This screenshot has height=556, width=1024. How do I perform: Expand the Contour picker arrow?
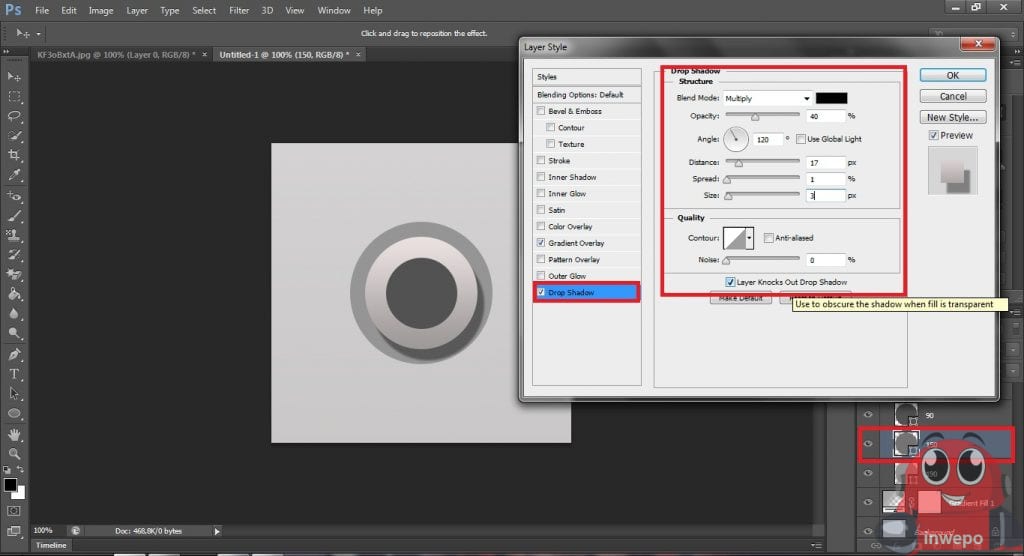point(750,238)
